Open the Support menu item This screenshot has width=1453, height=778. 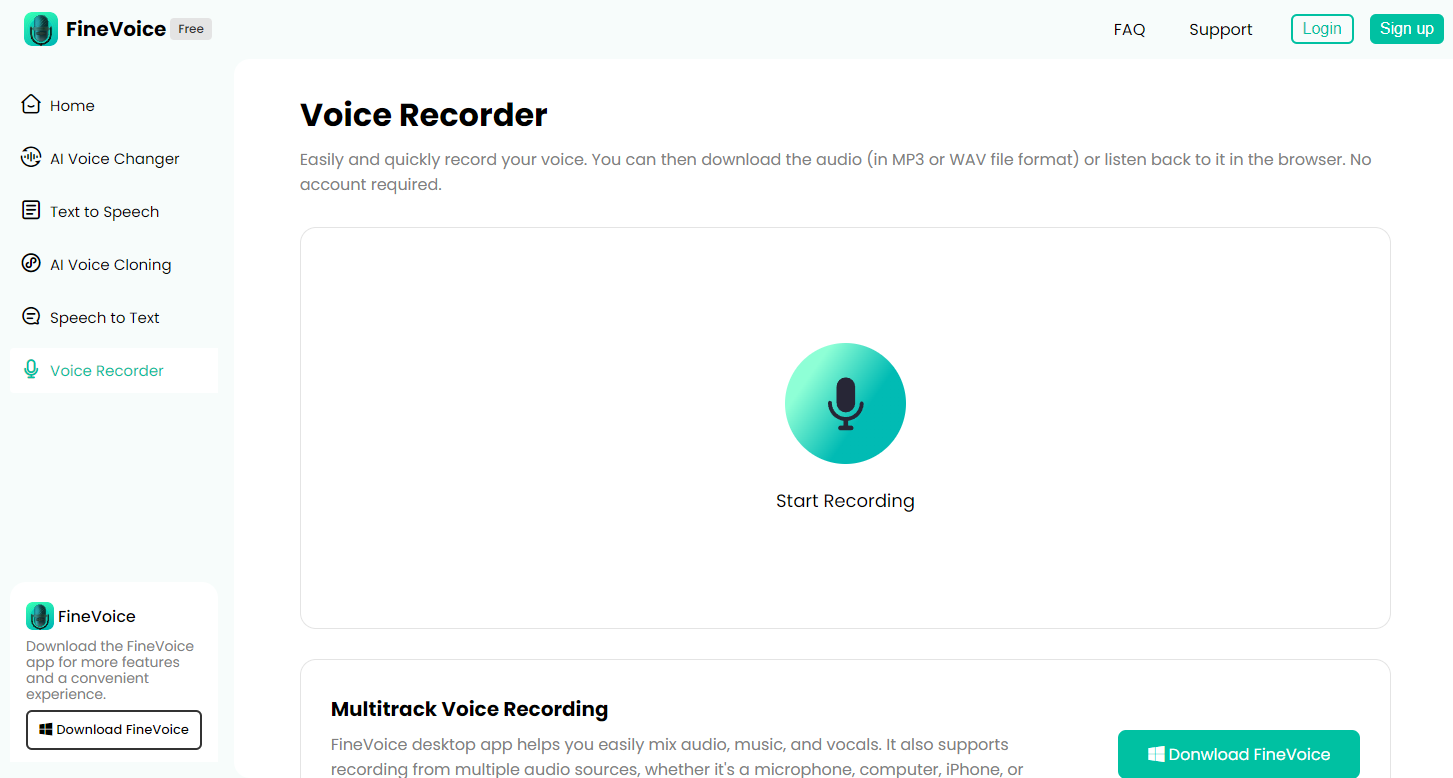(x=1220, y=29)
